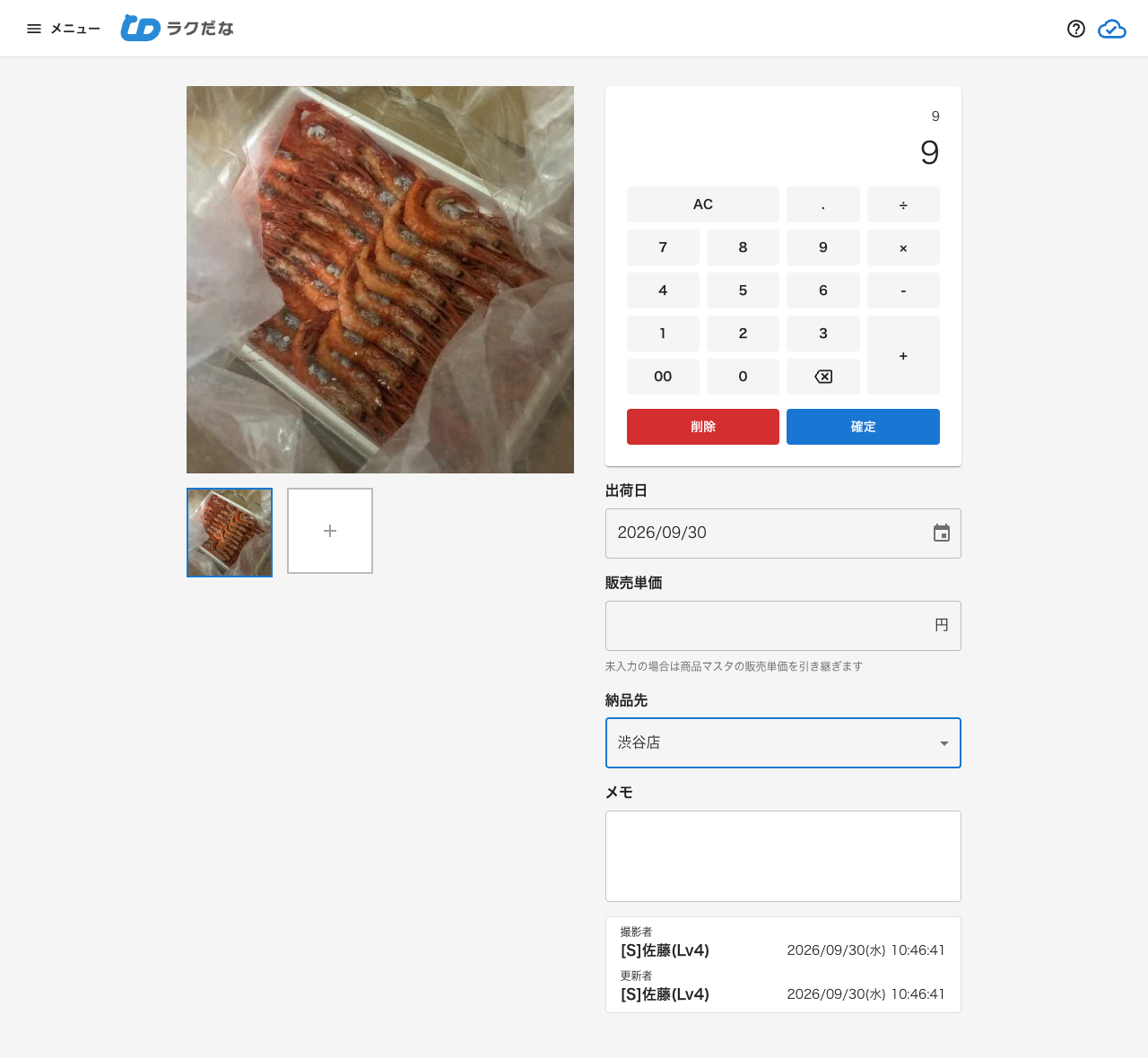The image size is (1148, 1058).
Task: Click the メニュー menu label
Action: [x=75, y=29]
